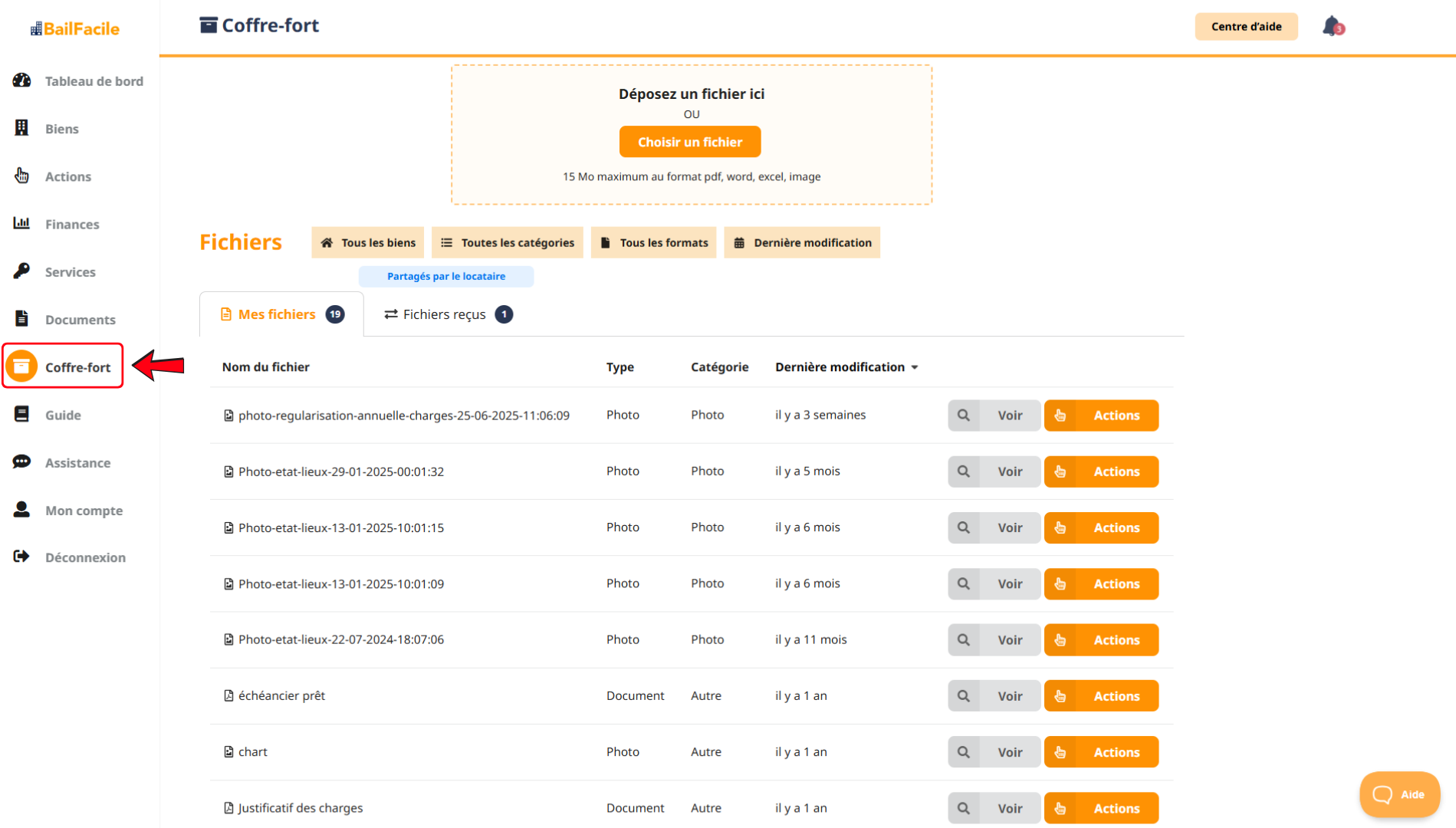Image resolution: width=1456 pixels, height=828 pixels.
Task: Open the Dernière modification filter
Action: pyautogui.click(x=802, y=242)
